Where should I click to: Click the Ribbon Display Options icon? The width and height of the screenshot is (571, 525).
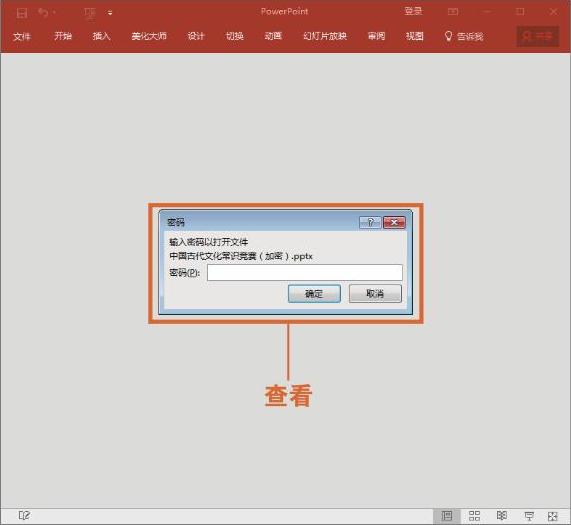coord(453,12)
